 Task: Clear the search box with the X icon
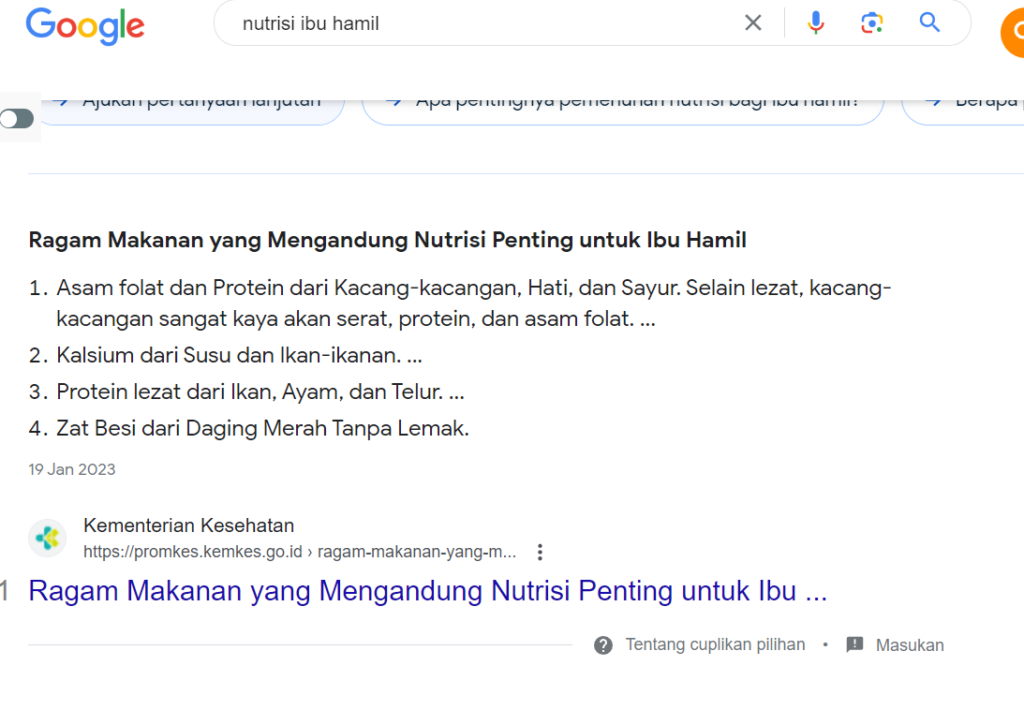tap(753, 23)
